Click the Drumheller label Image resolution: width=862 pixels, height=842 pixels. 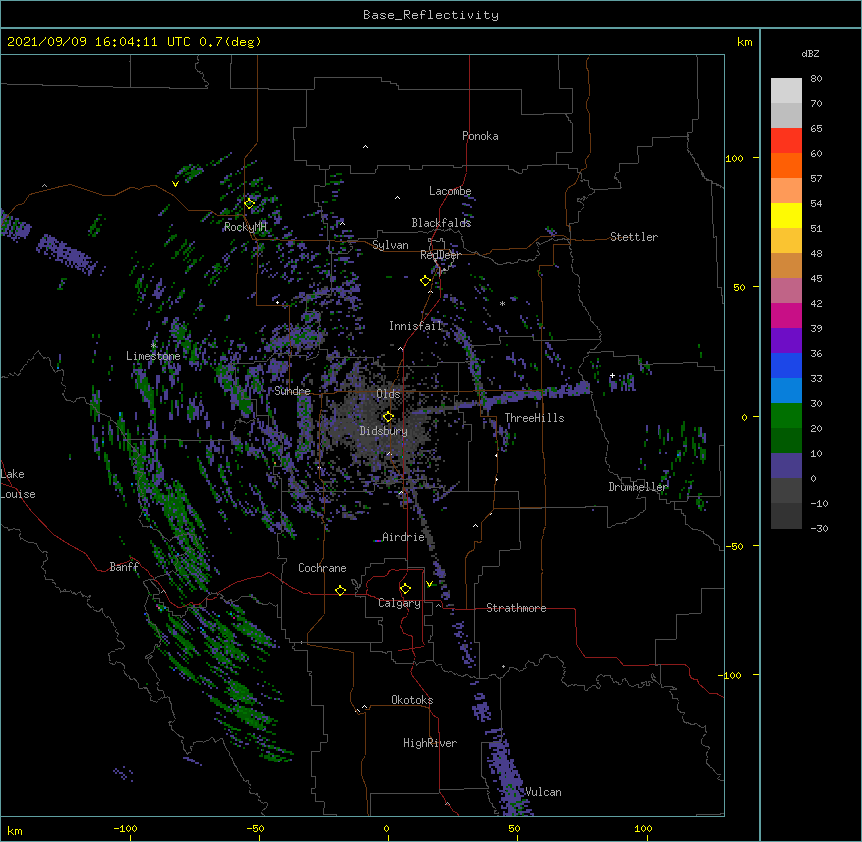pos(638,487)
